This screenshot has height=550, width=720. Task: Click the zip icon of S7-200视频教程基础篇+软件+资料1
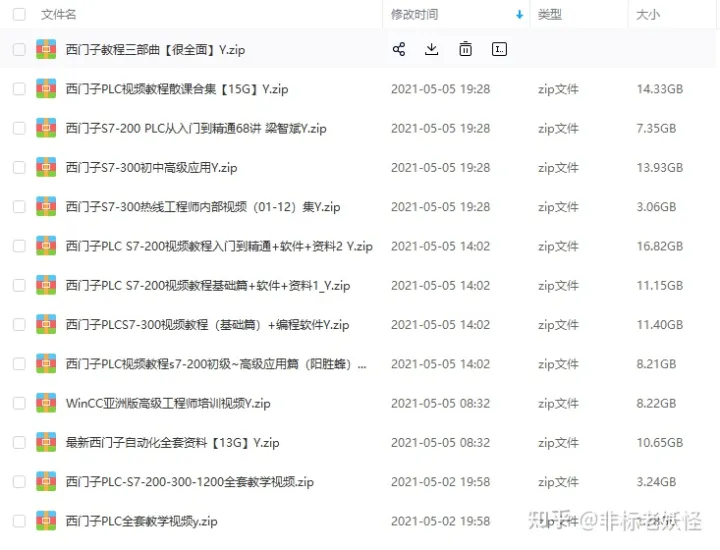click(x=46, y=285)
